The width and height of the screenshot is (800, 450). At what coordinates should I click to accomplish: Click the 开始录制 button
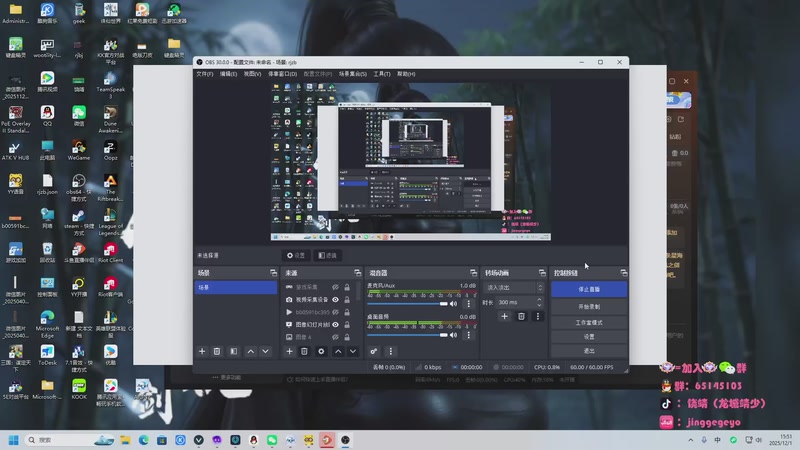pos(589,306)
